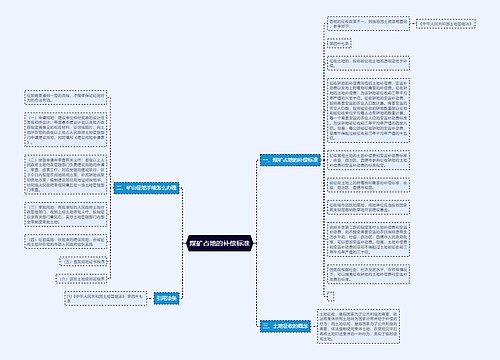Click the note starting with 各地的征收政策不一

tap(368, 23)
